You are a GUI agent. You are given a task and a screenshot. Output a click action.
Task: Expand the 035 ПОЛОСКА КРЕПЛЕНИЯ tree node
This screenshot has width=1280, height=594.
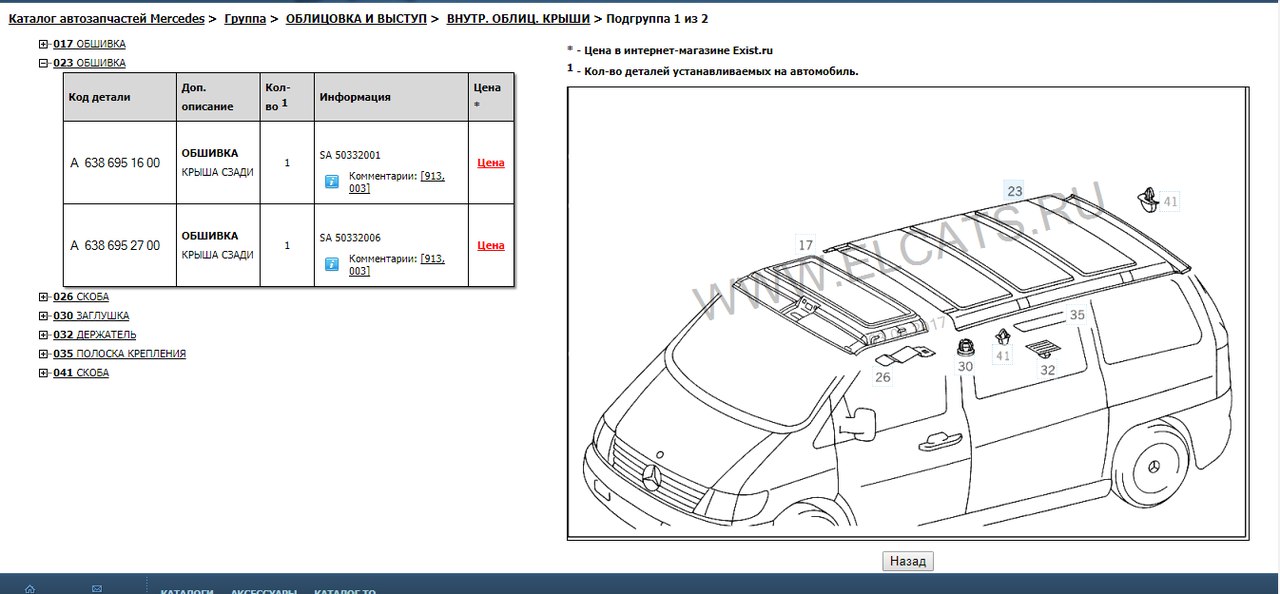(43, 354)
